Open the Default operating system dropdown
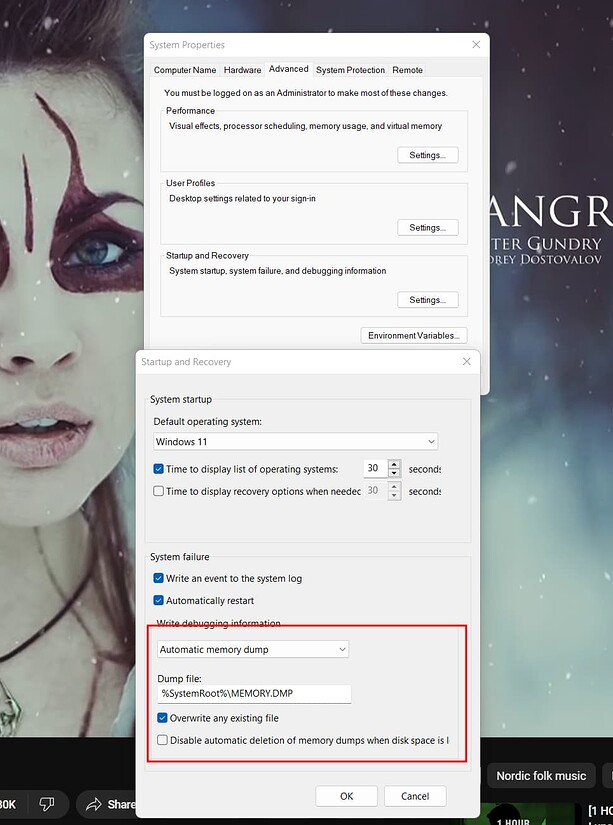This screenshot has height=825, width=613. (296, 441)
